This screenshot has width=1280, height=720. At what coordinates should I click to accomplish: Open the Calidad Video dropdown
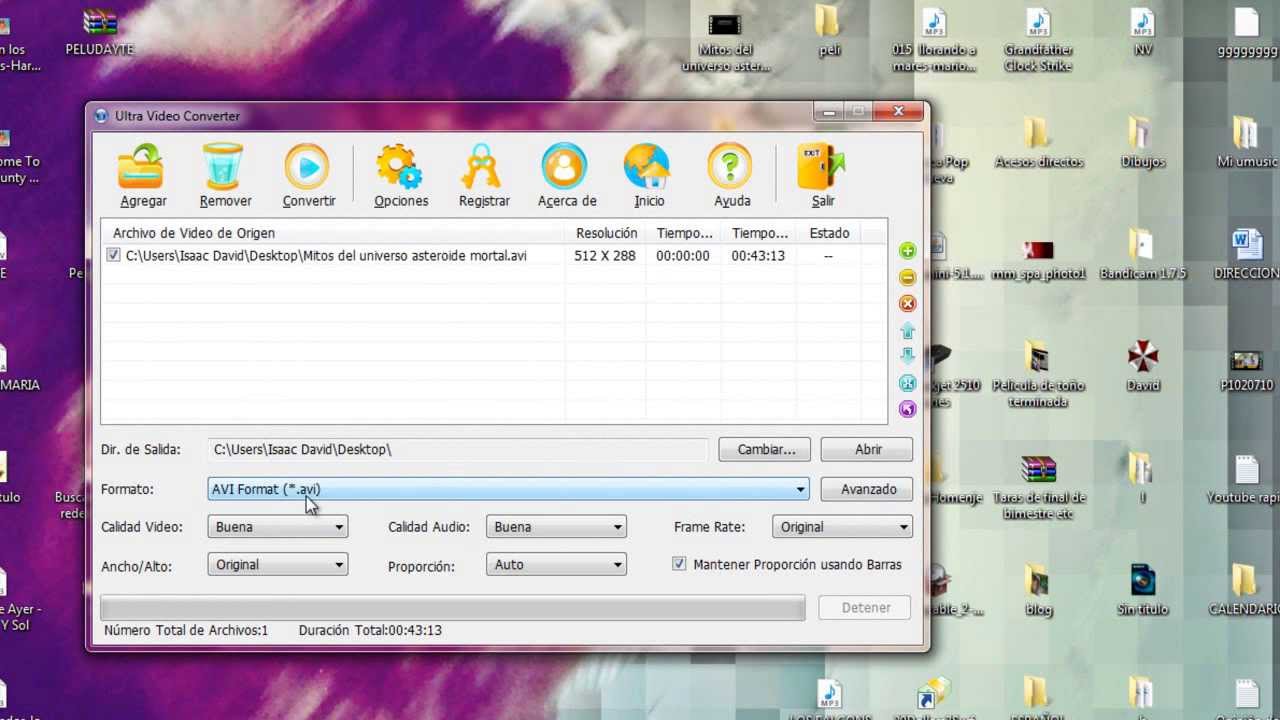pyautogui.click(x=278, y=527)
